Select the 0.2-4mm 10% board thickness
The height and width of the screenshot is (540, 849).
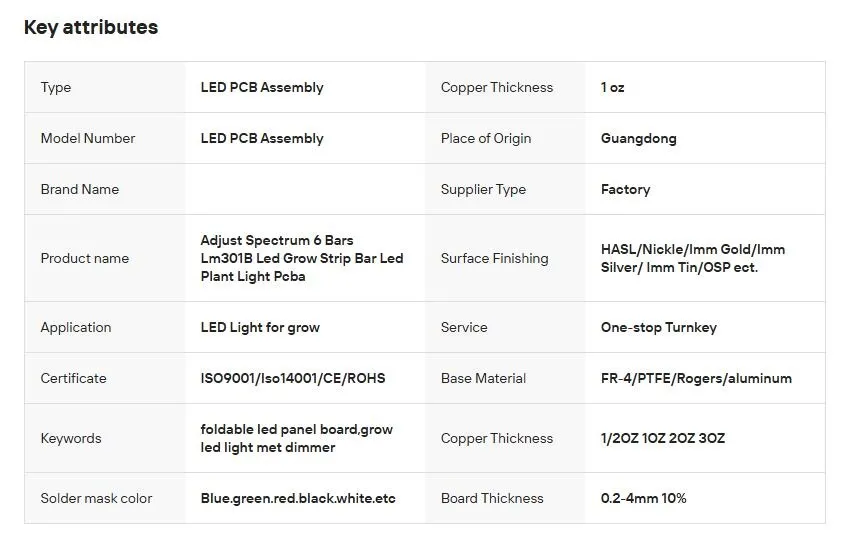click(643, 498)
